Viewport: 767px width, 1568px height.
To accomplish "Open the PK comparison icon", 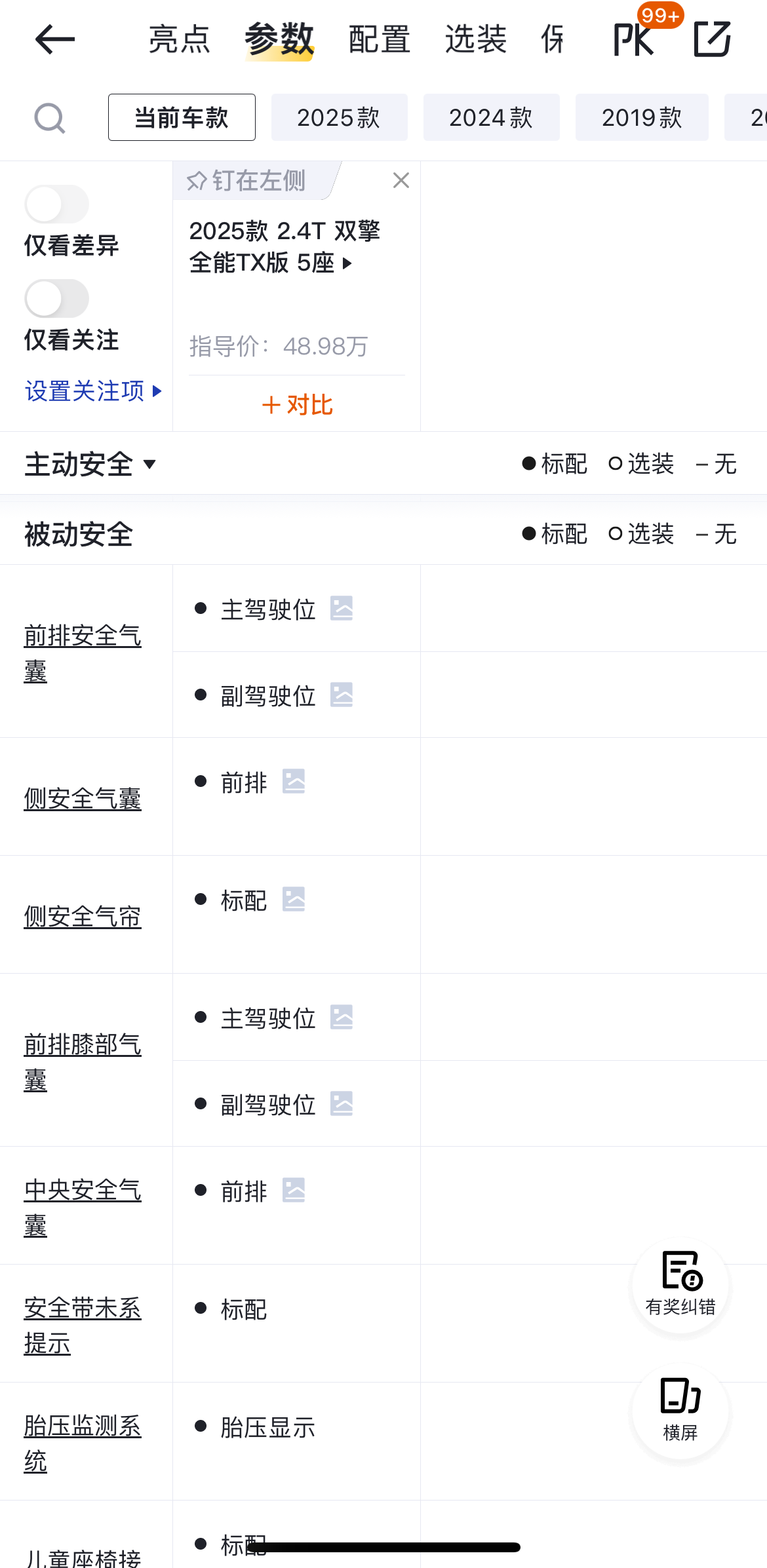I will coord(634,39).
